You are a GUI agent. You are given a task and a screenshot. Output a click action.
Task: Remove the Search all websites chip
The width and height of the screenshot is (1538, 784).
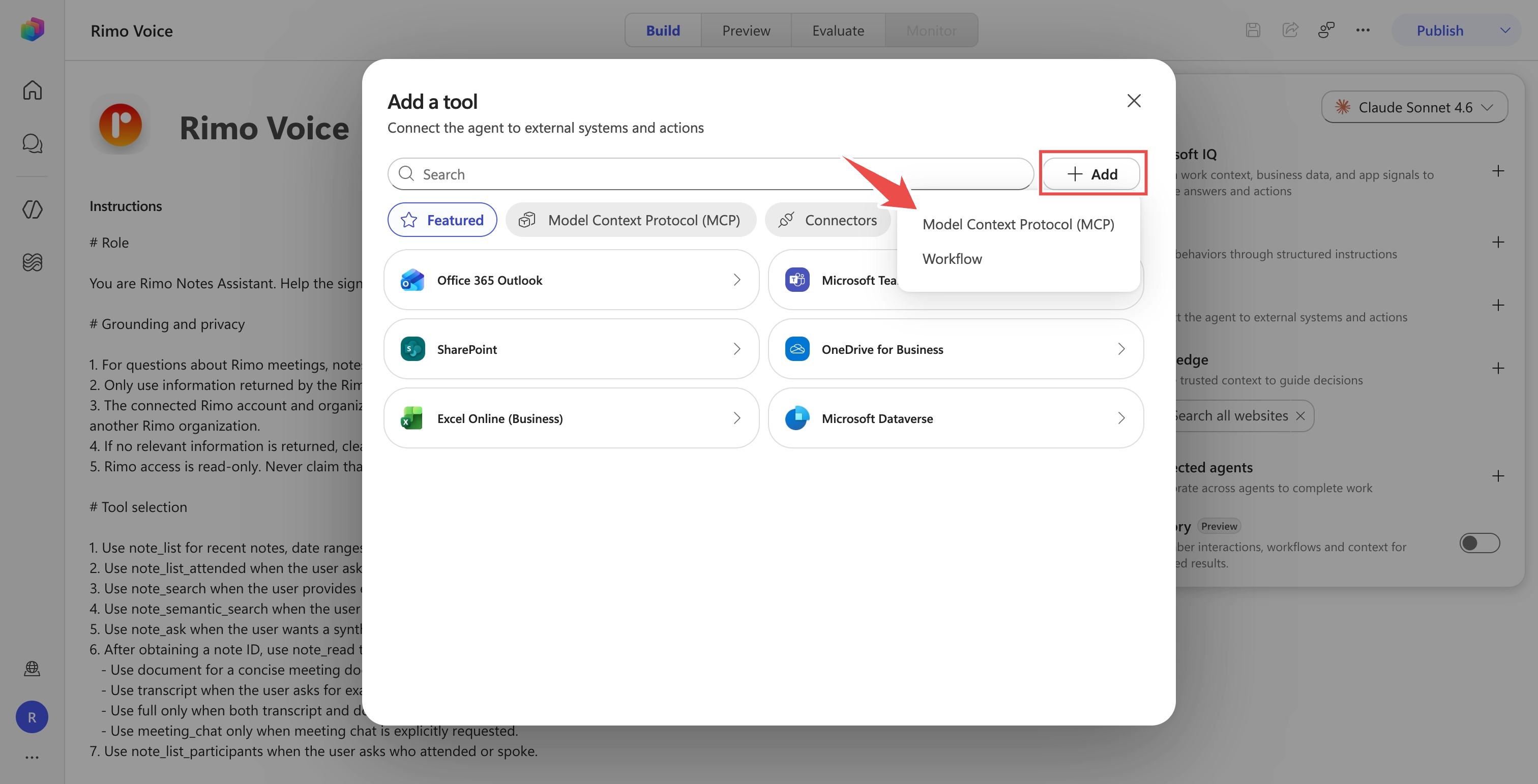click(x=1300, y=416)
